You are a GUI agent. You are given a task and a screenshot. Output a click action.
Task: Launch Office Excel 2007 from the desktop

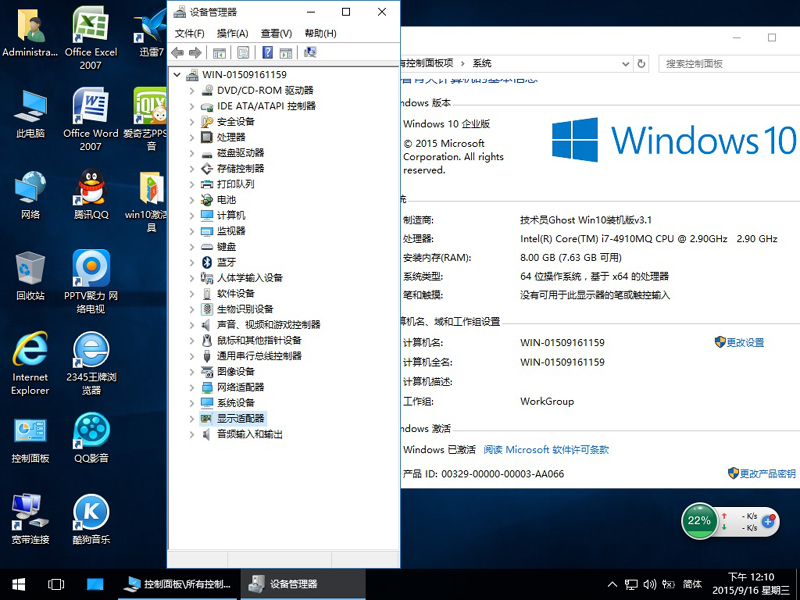pos(91,38)
